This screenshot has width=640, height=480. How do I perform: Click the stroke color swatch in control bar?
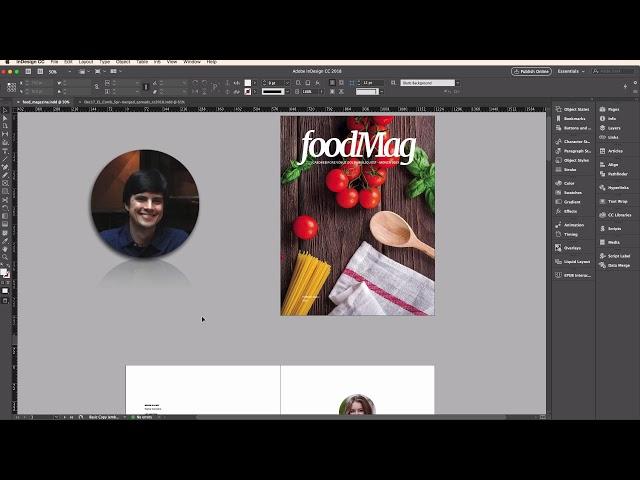click(x=248, y=92)
